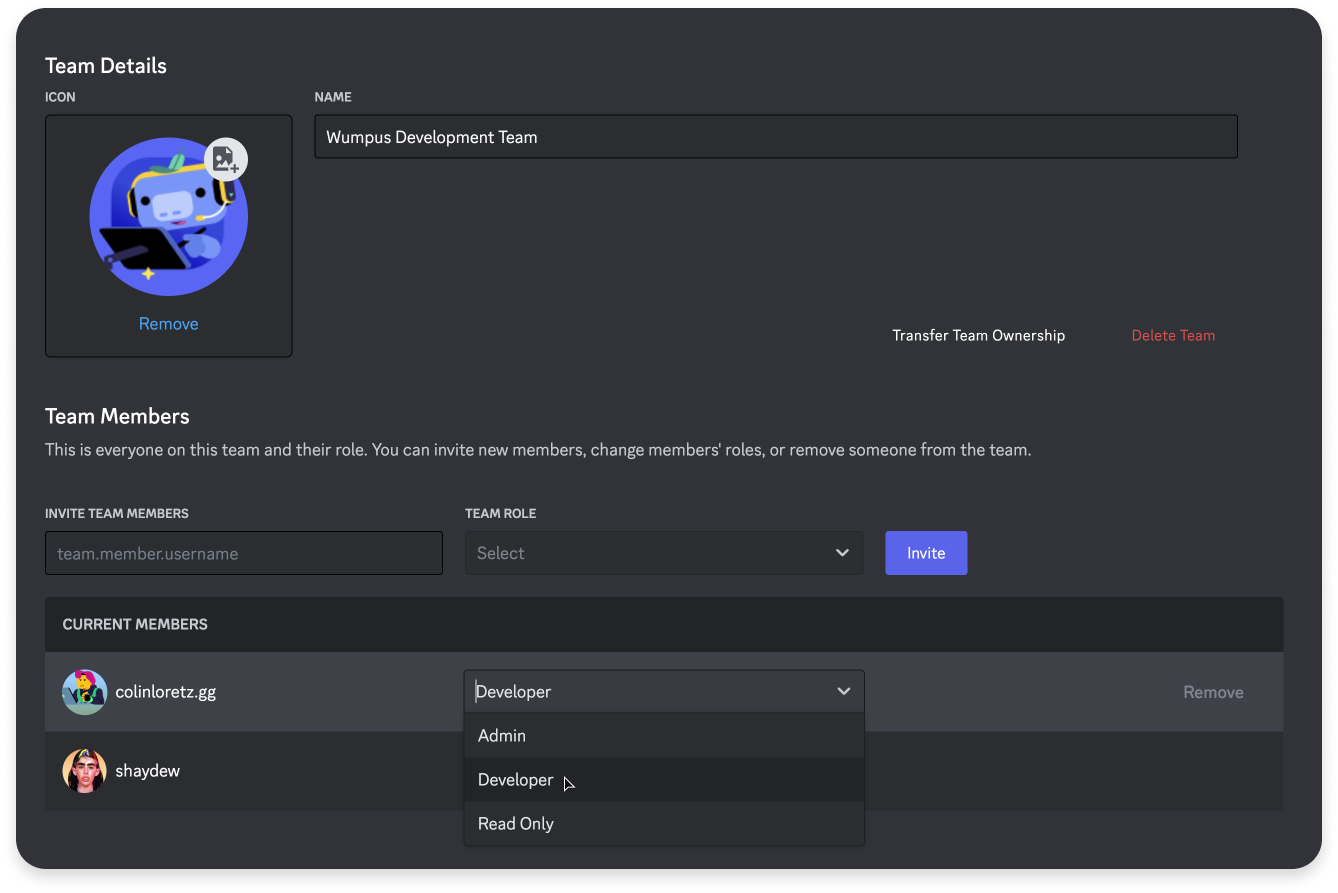Click the colinloretz.gg username
Viewport: 1338px width, 893px height.
[165, 692]
